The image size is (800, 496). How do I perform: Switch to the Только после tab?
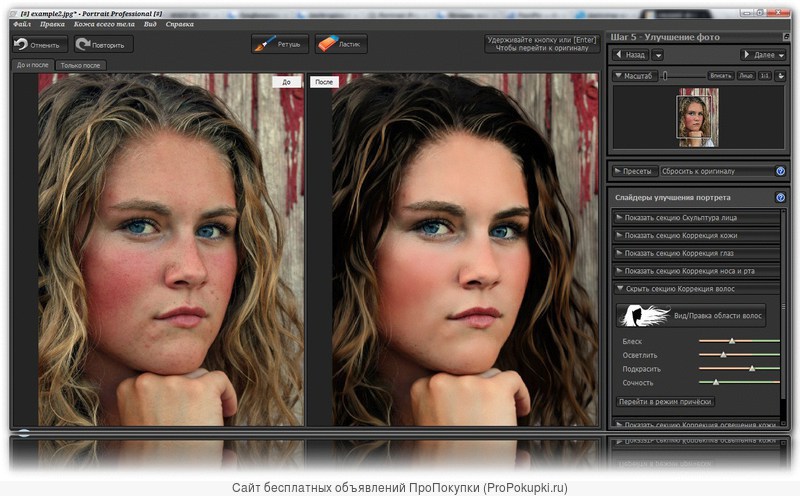click(x=81, y=65)
